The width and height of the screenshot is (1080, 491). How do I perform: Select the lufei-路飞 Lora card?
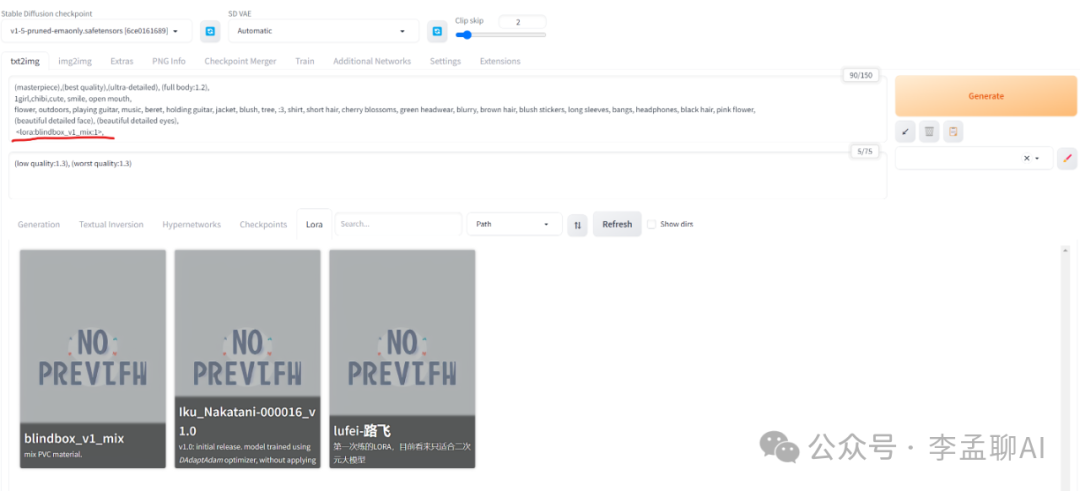(x=402, y=359)
